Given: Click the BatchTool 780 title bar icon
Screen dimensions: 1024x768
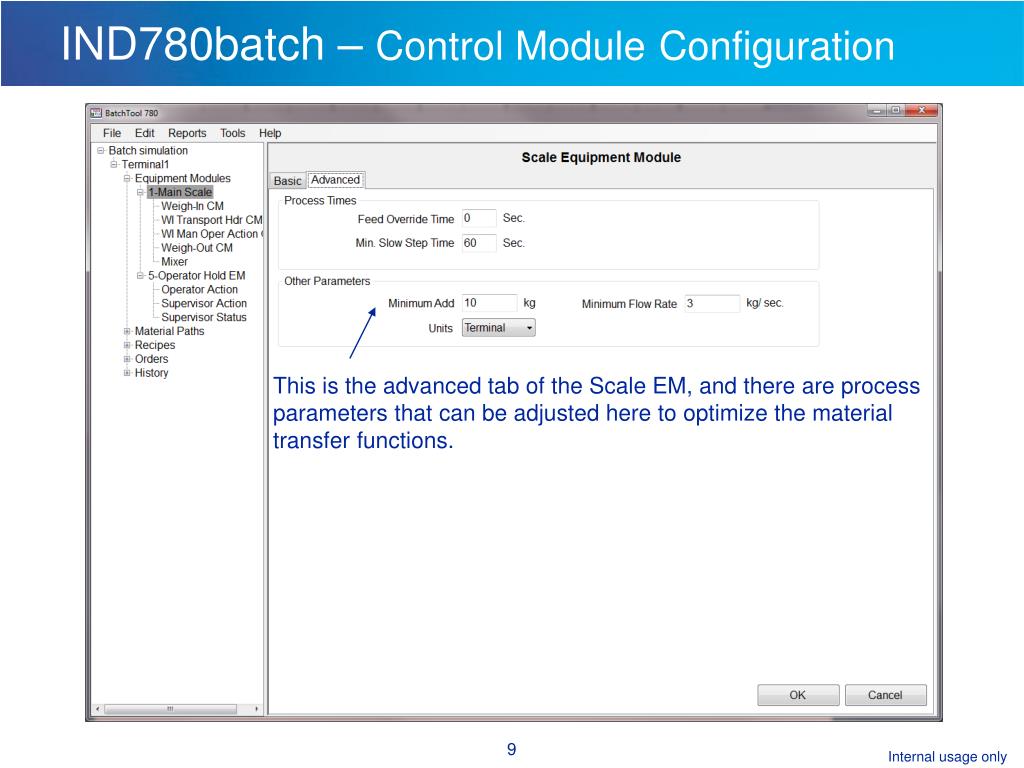Looking at the screenshot, I should coord(96,113).
